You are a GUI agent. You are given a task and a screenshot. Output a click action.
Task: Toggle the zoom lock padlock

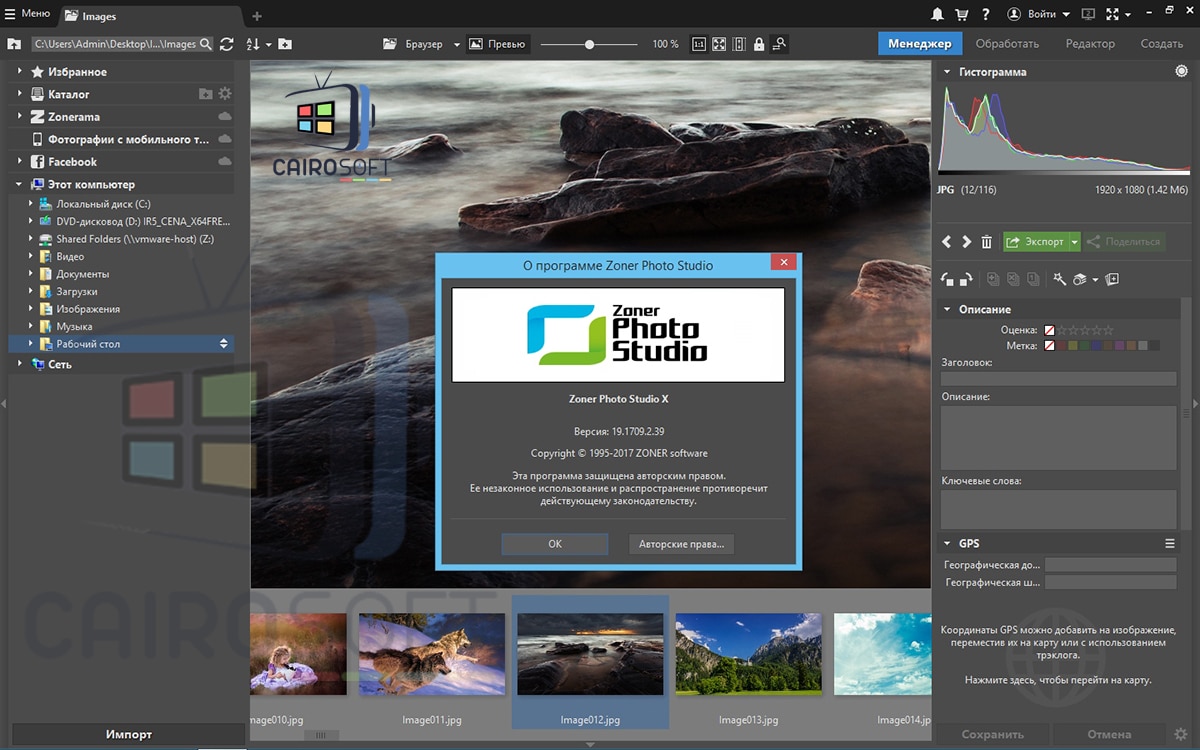(759, 44)
